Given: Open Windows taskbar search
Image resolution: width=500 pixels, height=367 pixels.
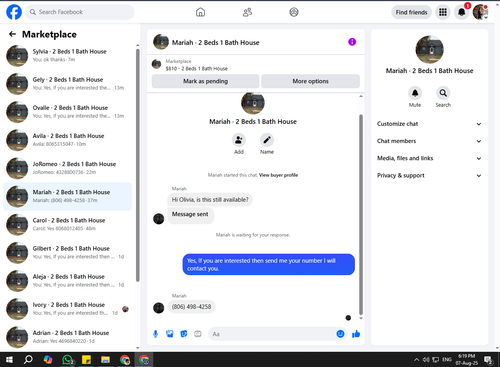Looking at the screenshot, I should coord(28,360).
